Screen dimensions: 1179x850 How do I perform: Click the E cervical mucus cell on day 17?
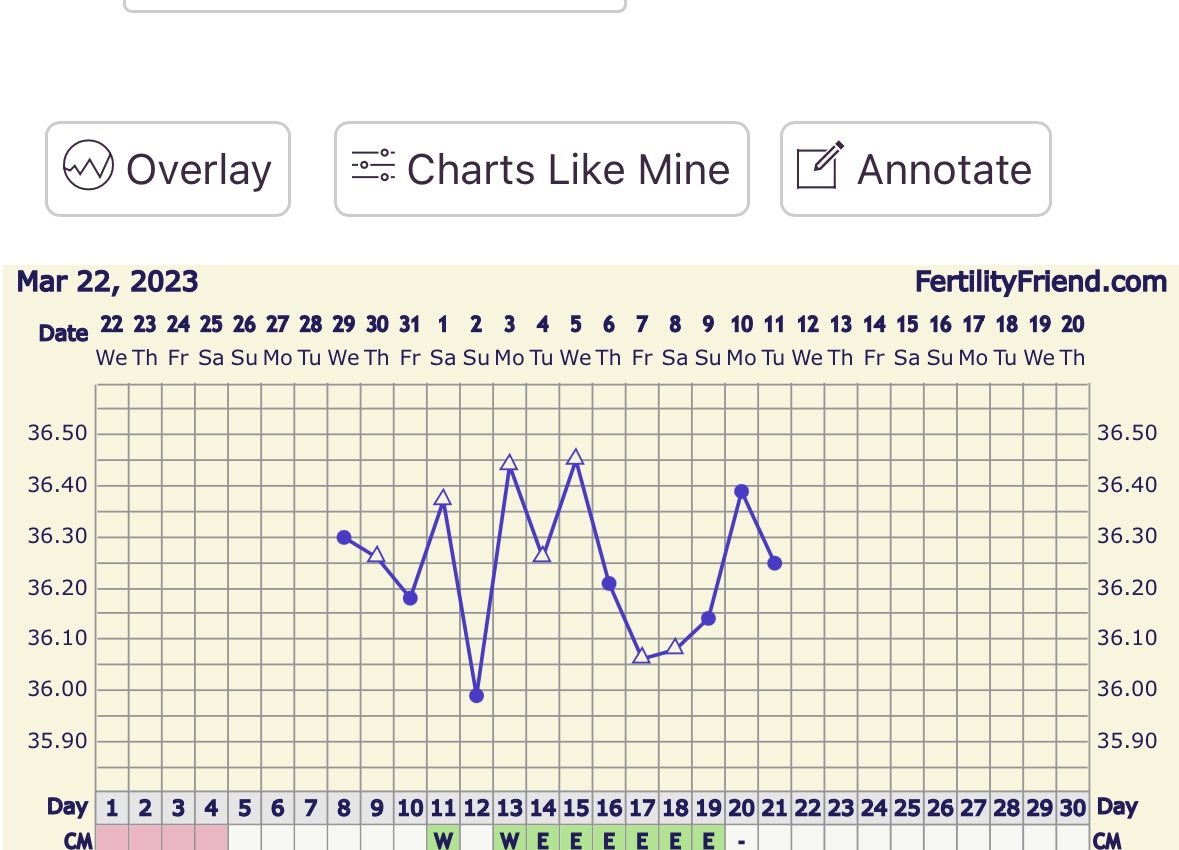641,840
